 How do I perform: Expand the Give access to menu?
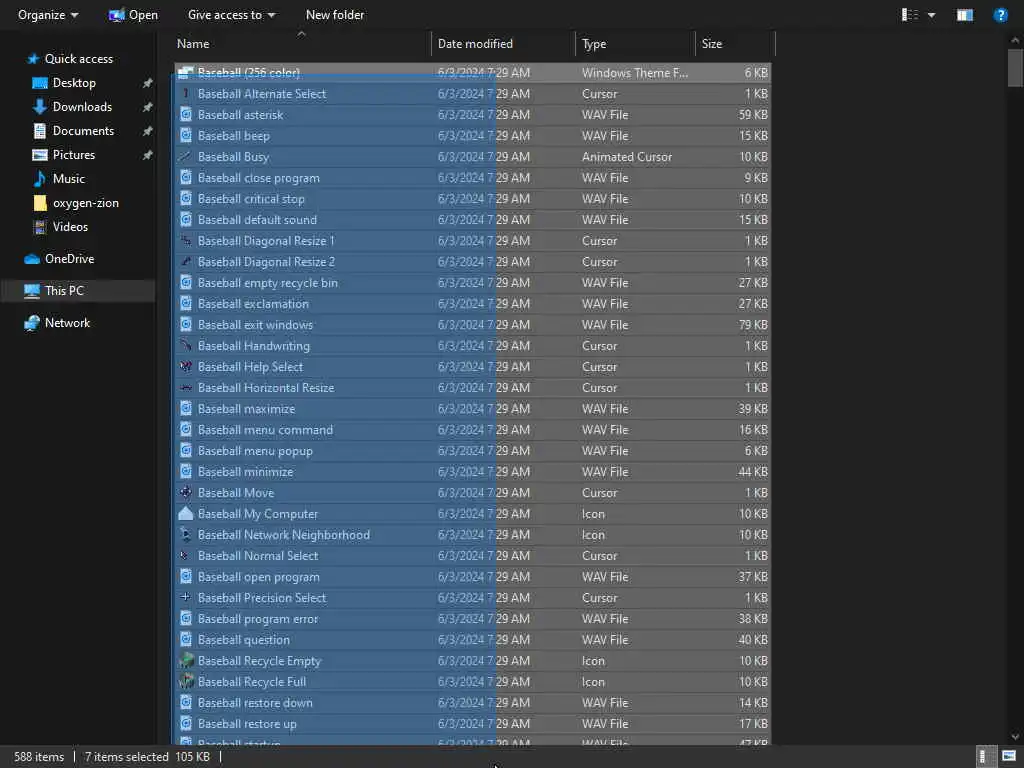click(231, 14)
